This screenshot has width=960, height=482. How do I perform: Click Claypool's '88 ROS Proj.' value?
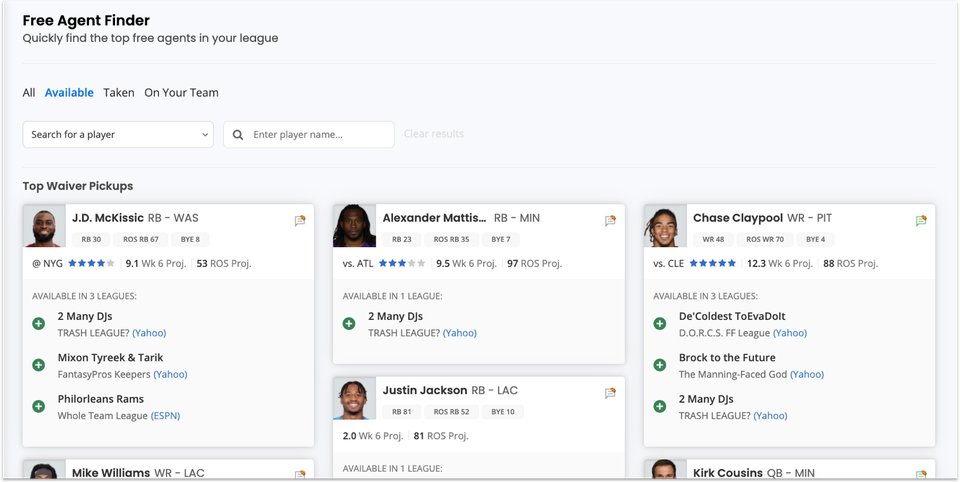click(x=850, y=263)
